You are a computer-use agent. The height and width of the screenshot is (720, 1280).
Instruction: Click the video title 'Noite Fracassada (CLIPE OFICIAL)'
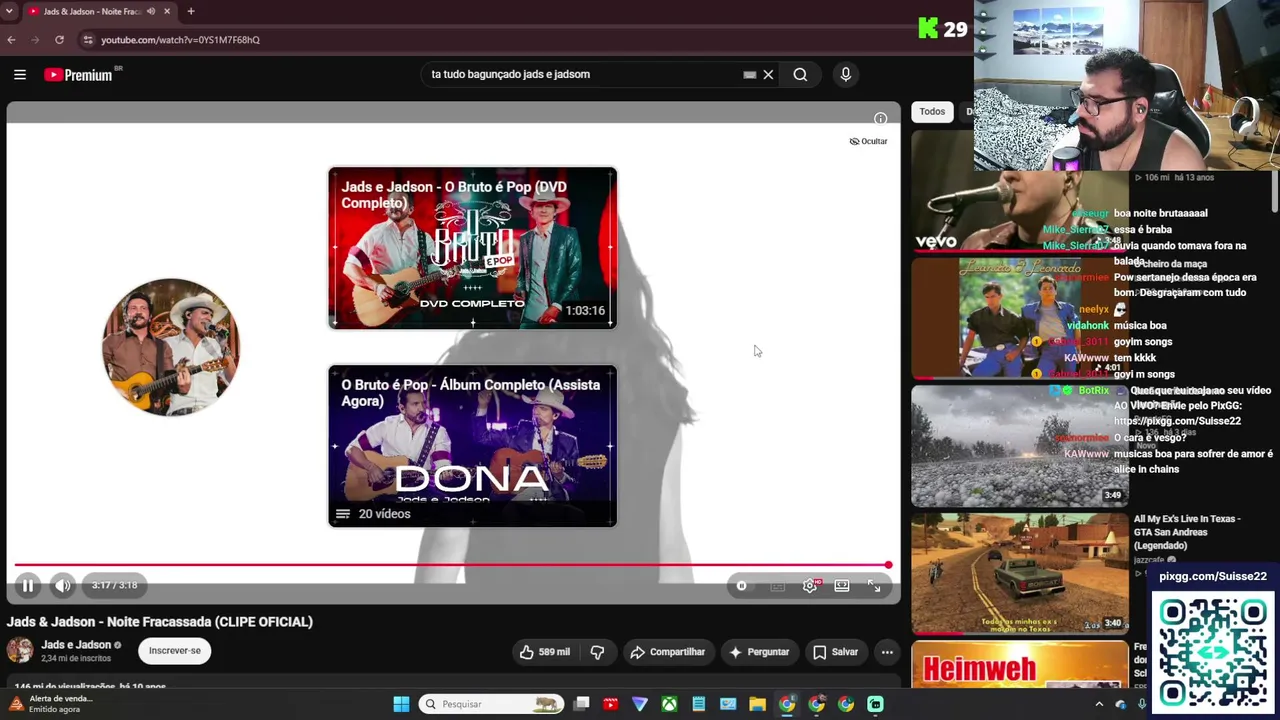pos(160,622)
